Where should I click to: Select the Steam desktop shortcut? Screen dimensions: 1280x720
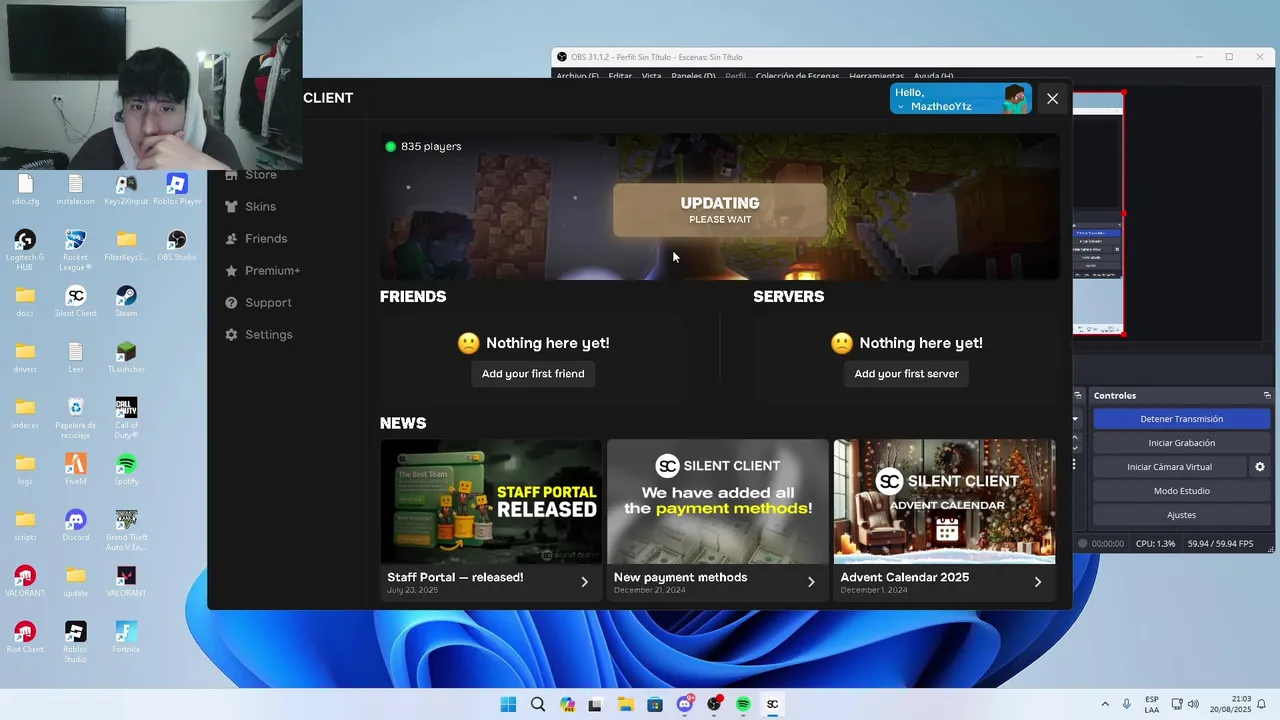click(x=126, y=302)
